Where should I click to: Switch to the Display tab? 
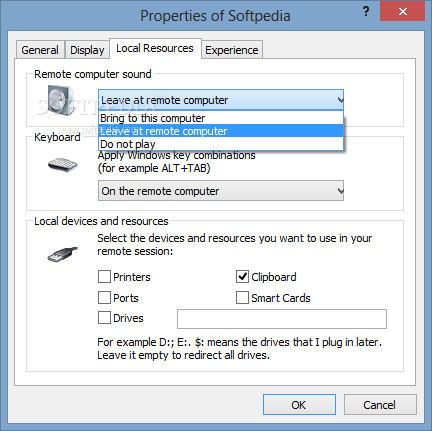(x=87, y=50)
